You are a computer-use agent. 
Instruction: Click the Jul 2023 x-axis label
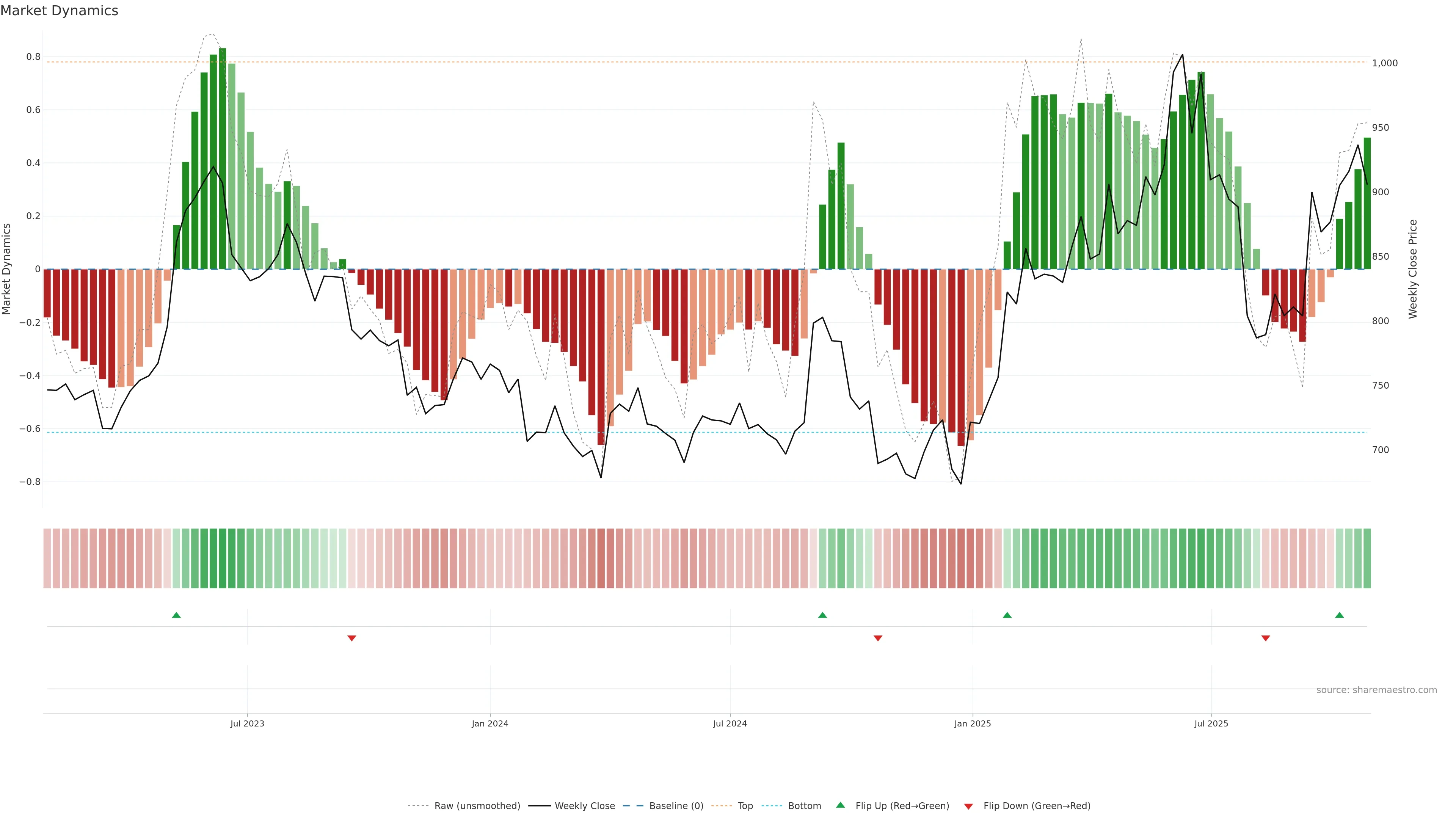point(247,723)
